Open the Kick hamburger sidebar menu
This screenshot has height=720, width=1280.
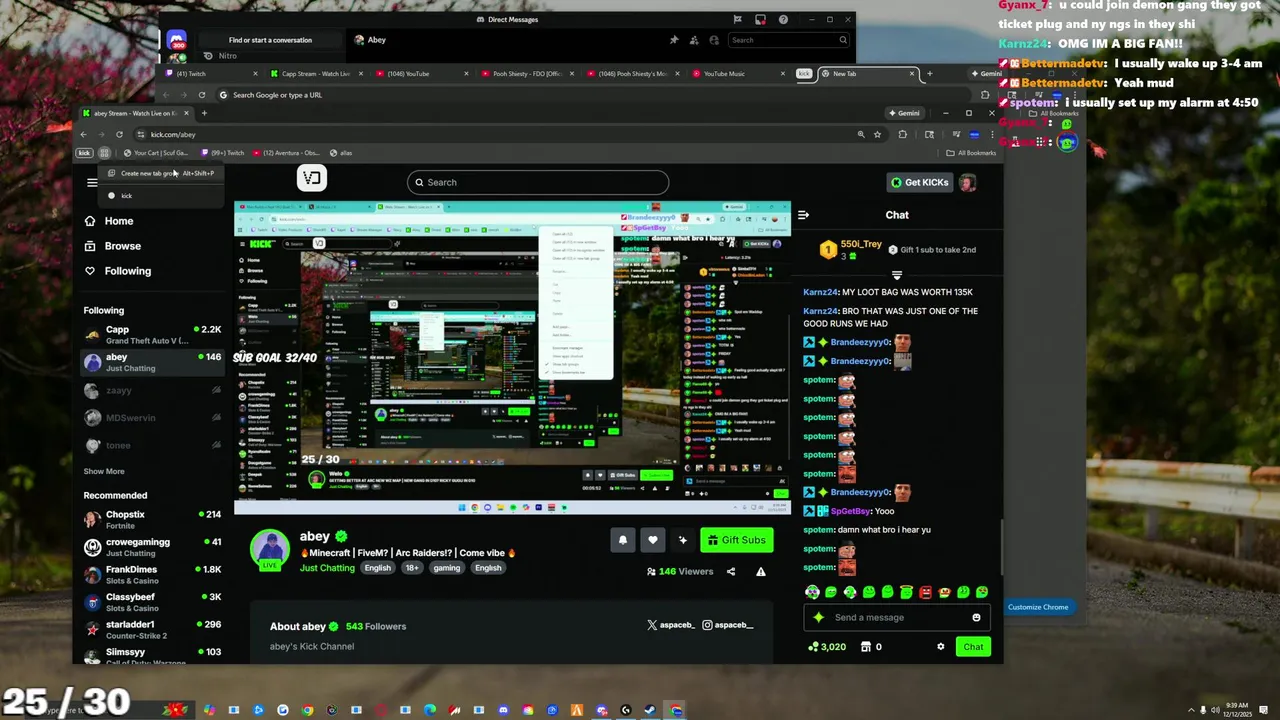[92, 182]
